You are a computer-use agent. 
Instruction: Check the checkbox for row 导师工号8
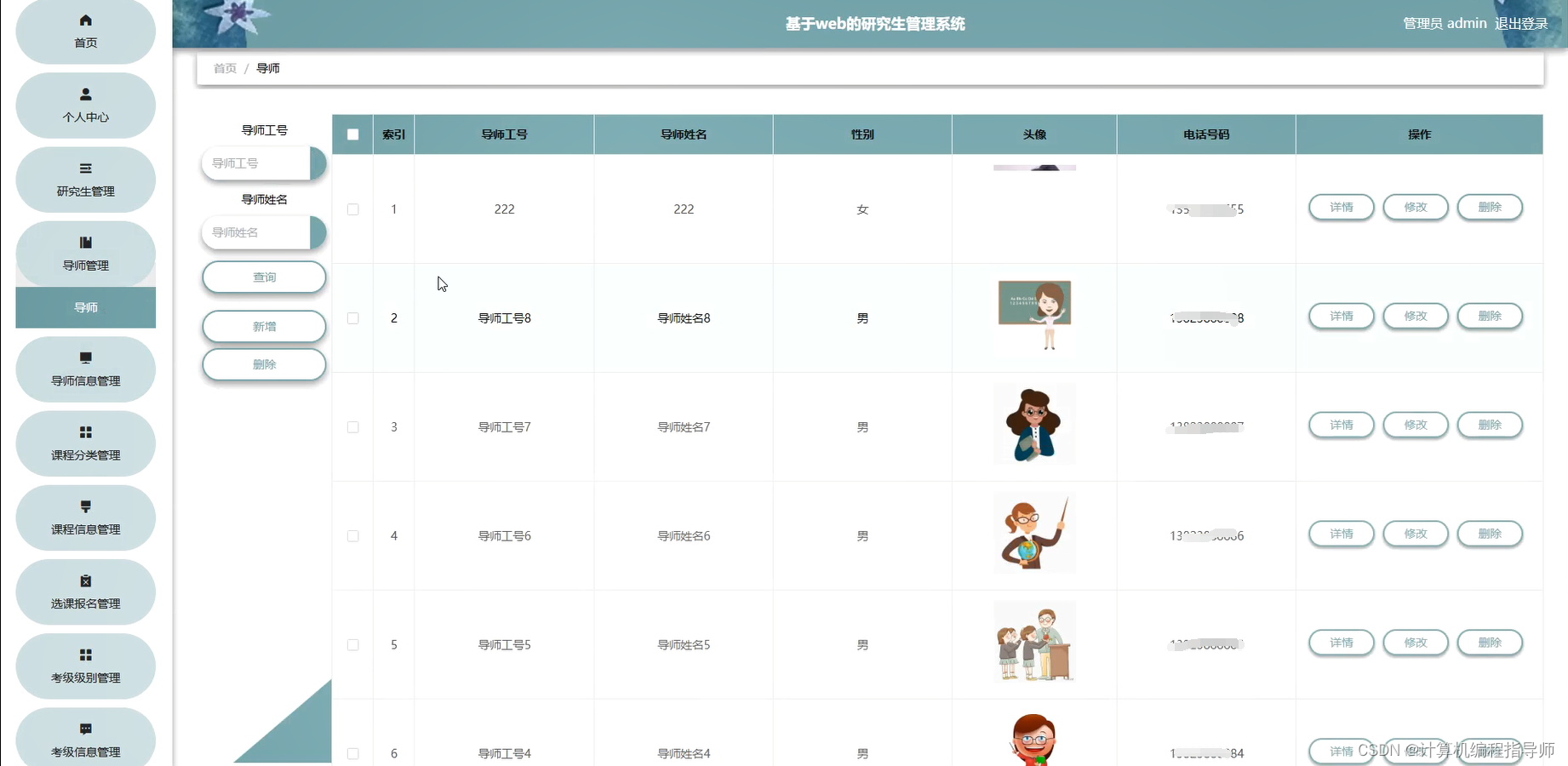[x=353, y=318]
